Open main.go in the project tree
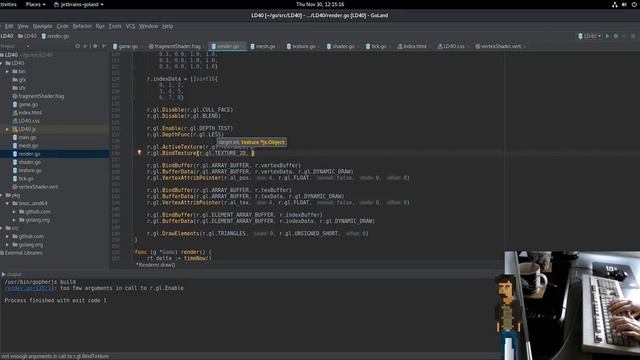This screenshot has width=640, height=360. (24, 138)
